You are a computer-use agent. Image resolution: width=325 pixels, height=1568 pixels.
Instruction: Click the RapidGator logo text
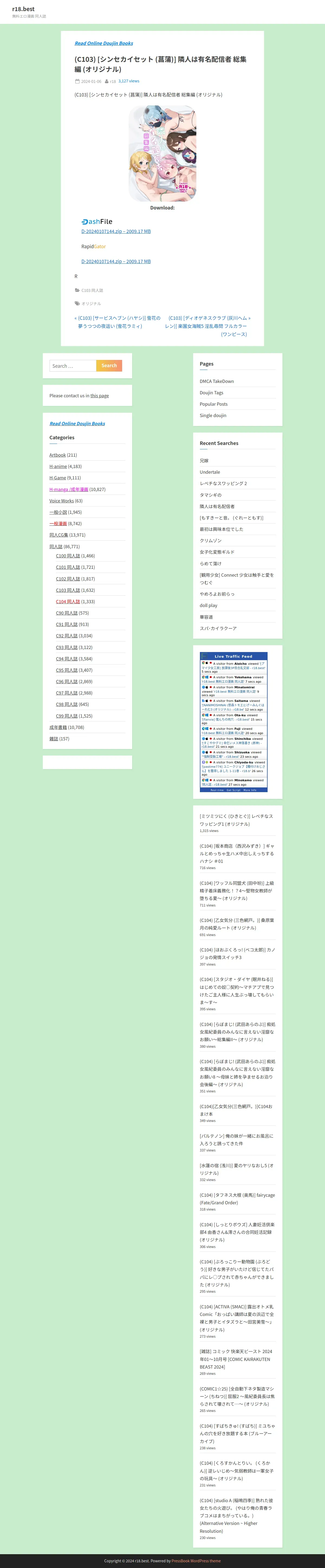tap(94, 247)
